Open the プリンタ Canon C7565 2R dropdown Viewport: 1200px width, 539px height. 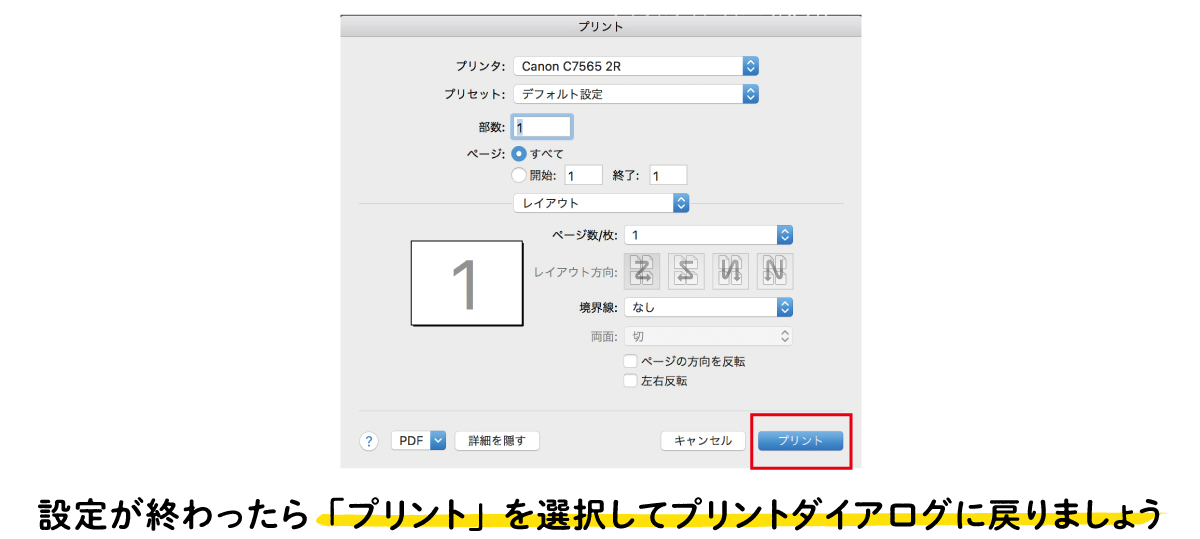[636, 66]
